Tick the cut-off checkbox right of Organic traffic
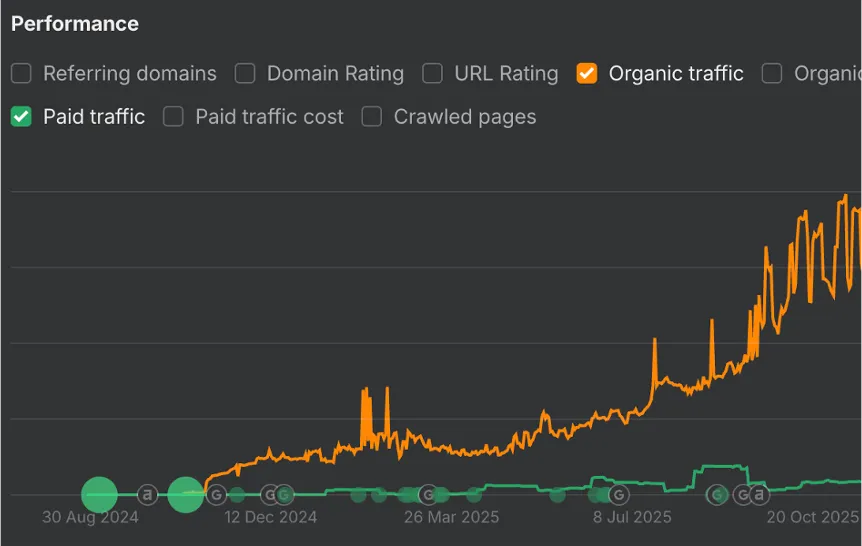This screenshot has width=862, height=546. pos(772,73)
